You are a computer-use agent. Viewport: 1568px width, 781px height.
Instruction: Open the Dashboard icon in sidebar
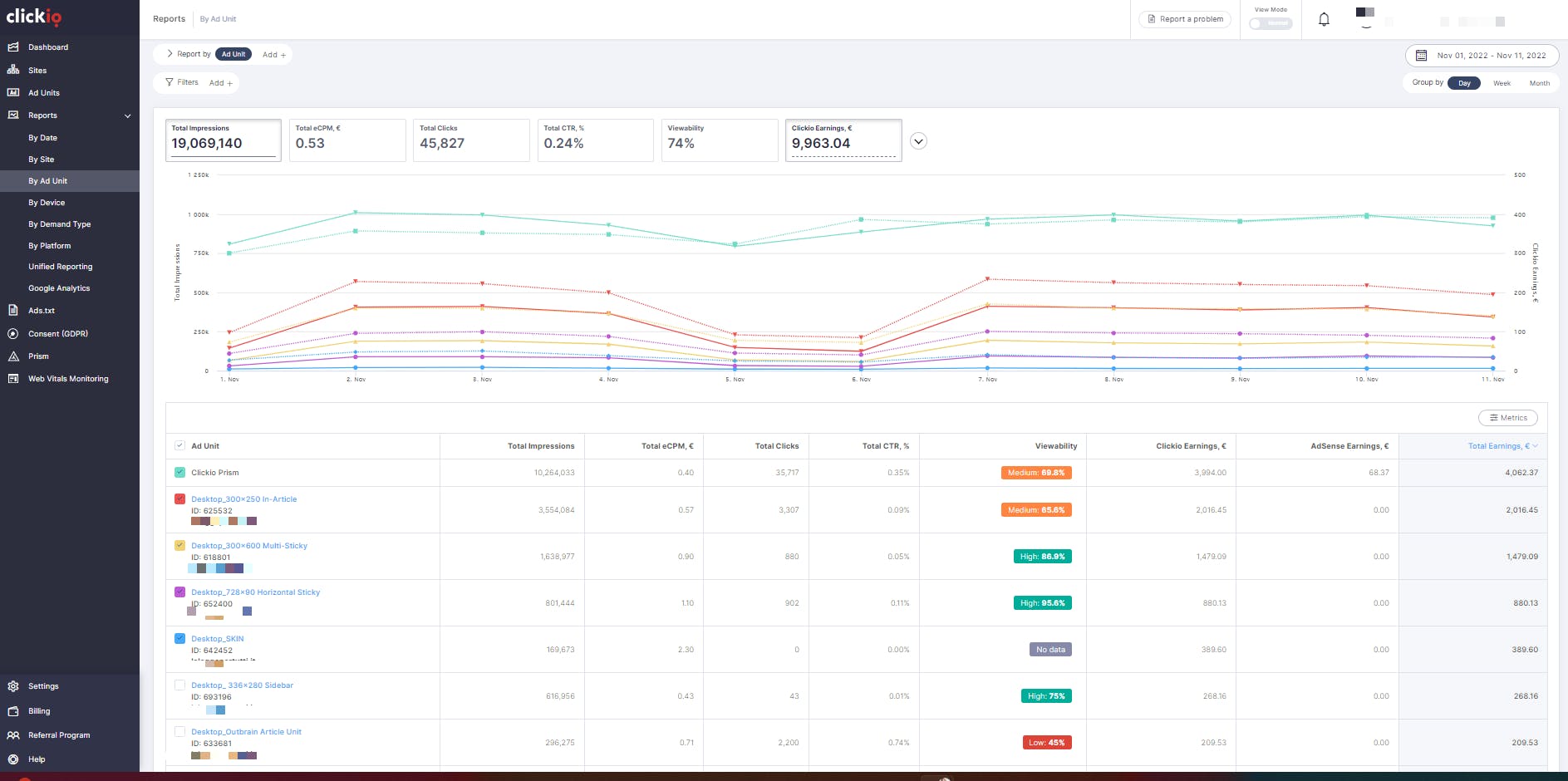(x=13, y=47)
